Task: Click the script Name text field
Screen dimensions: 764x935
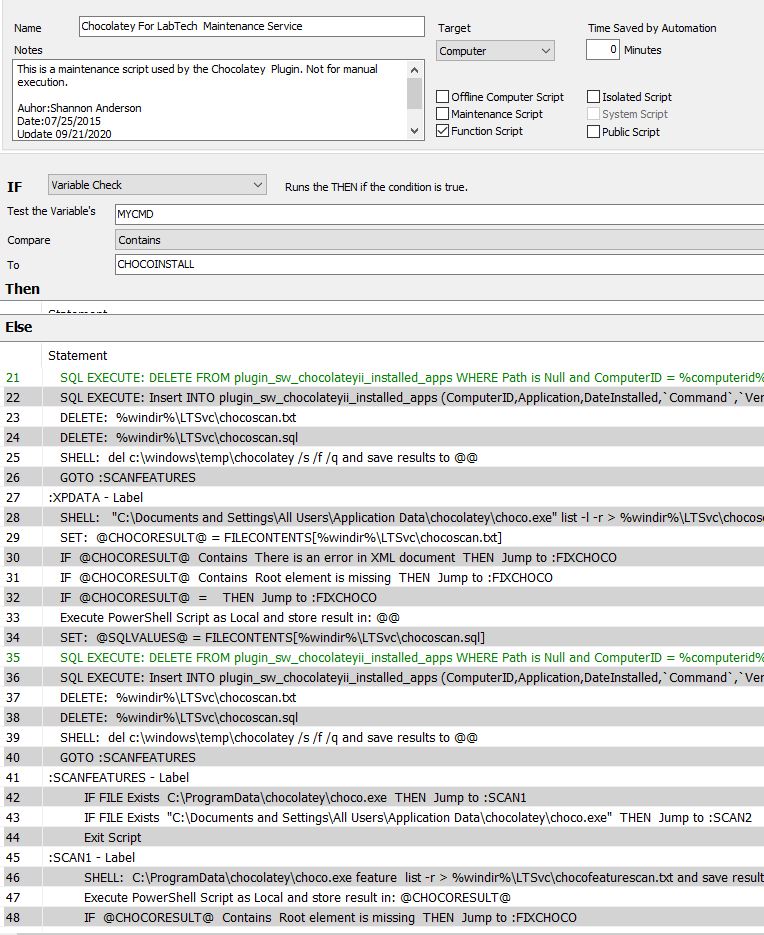Action: point(251,26)
